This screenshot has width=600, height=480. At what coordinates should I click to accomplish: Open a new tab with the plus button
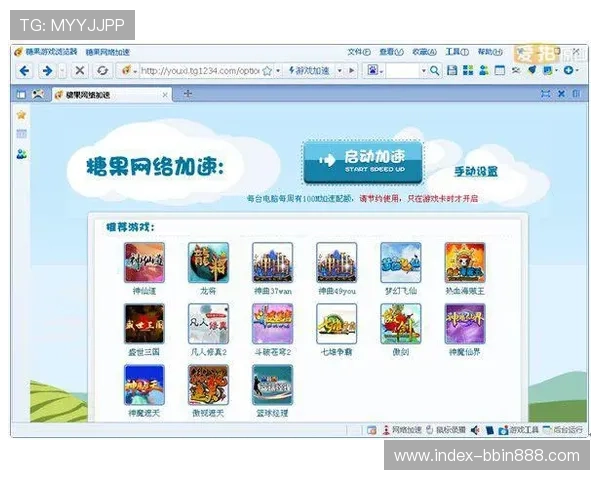[x=188, y=93]
